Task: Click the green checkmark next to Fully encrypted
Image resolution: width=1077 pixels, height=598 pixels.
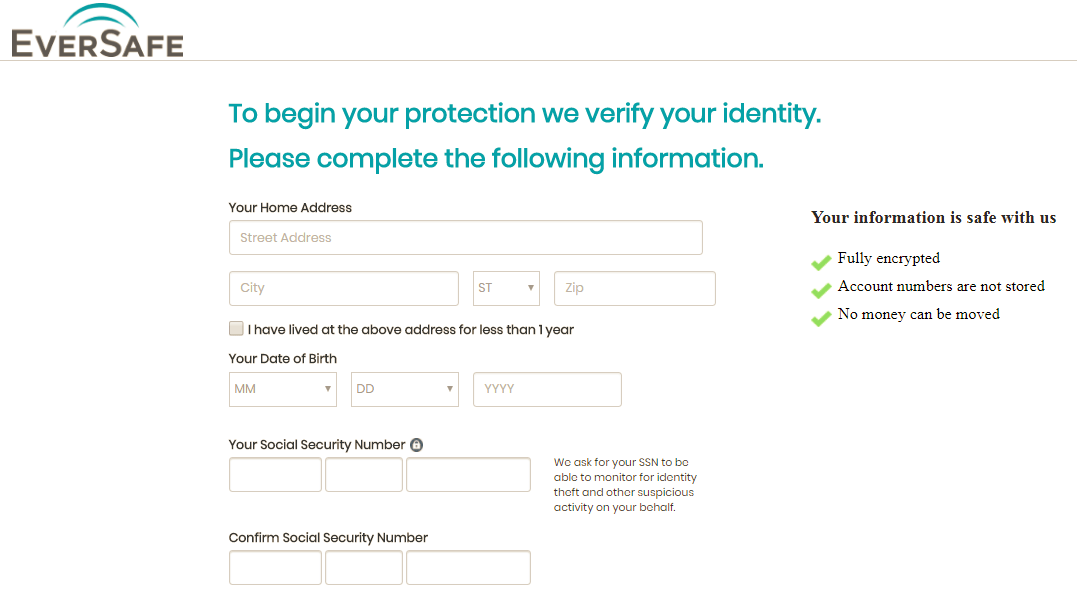Action: click(821, 262)
